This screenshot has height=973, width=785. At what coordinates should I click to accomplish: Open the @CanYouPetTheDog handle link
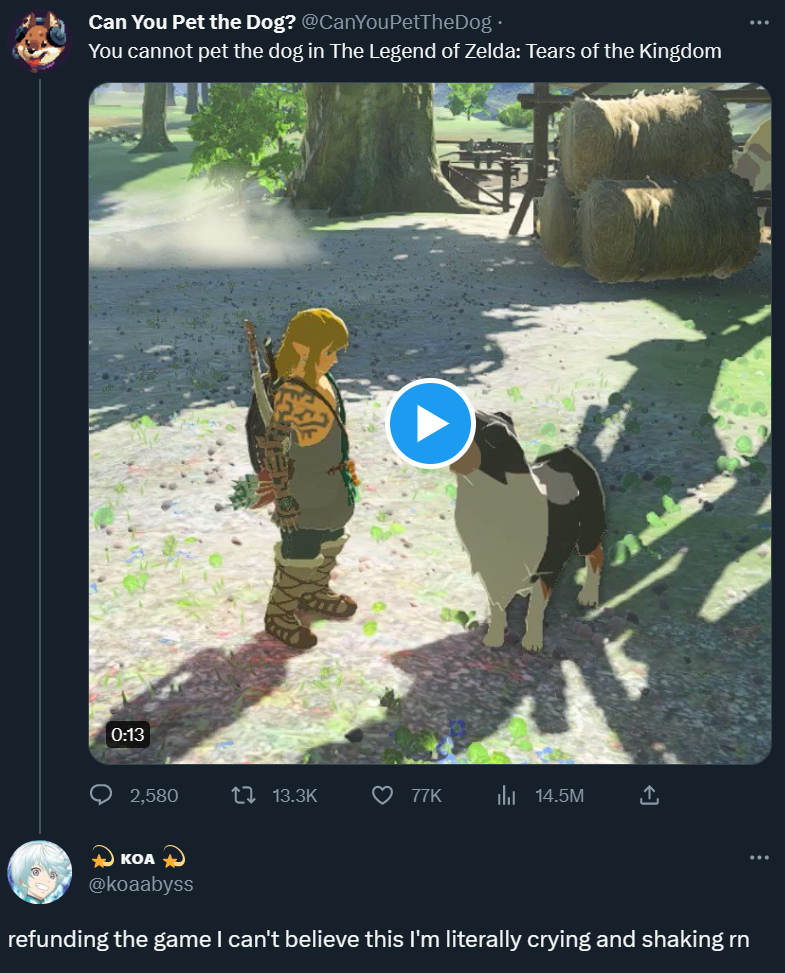(x=396, y=22)
